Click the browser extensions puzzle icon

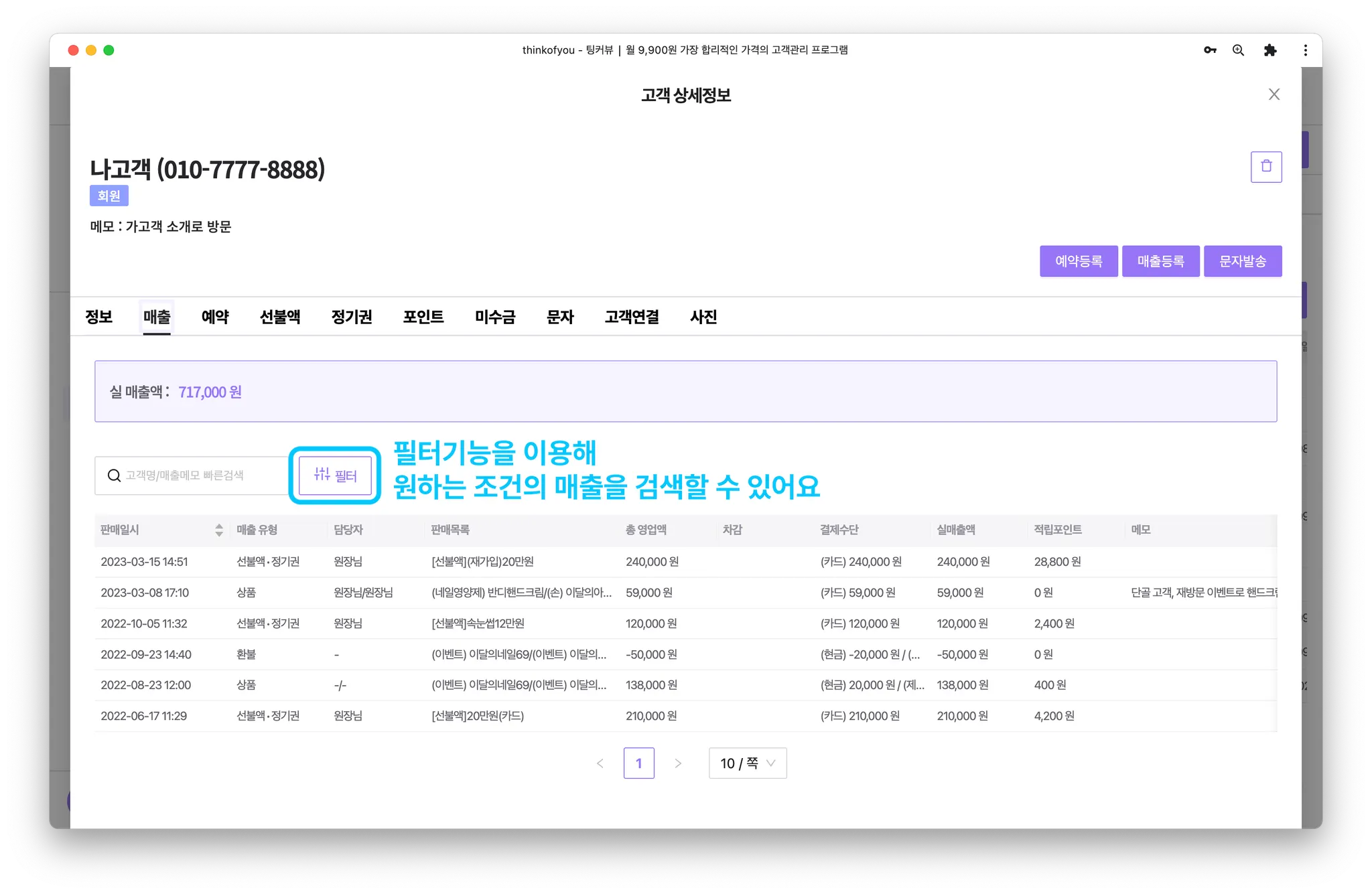coord(1270,50)
